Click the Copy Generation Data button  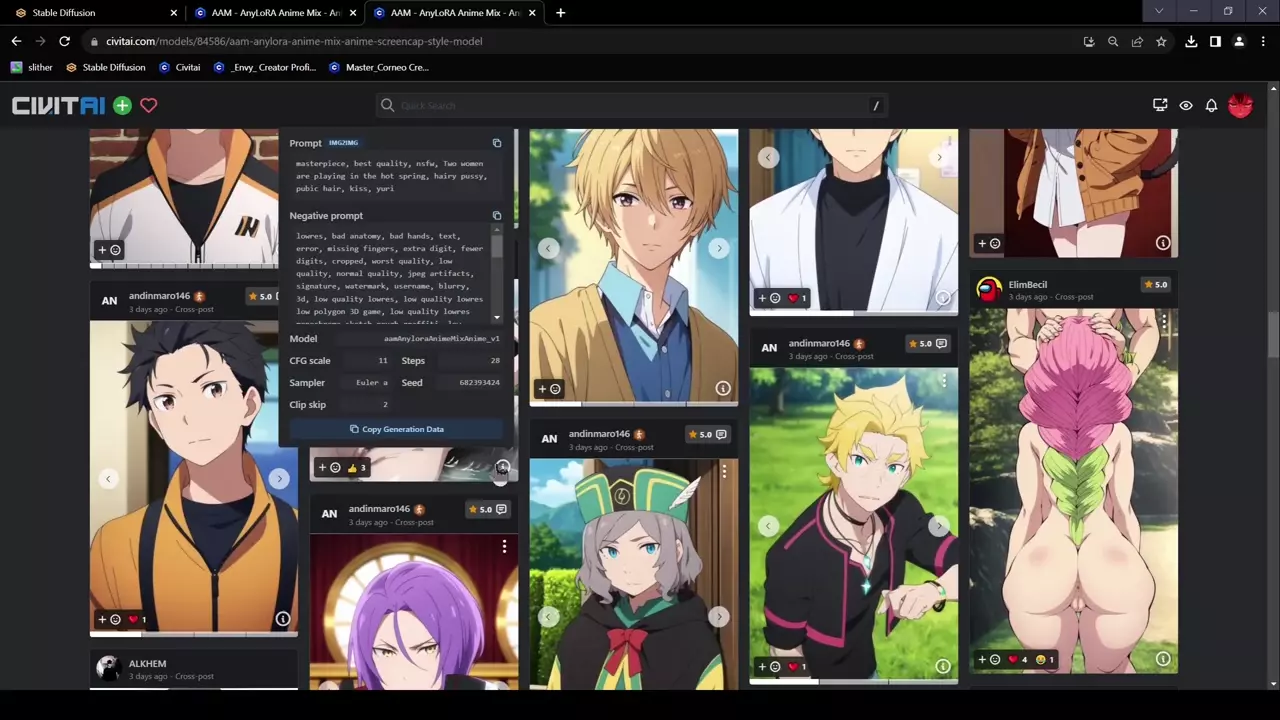[x=396, y=429]
